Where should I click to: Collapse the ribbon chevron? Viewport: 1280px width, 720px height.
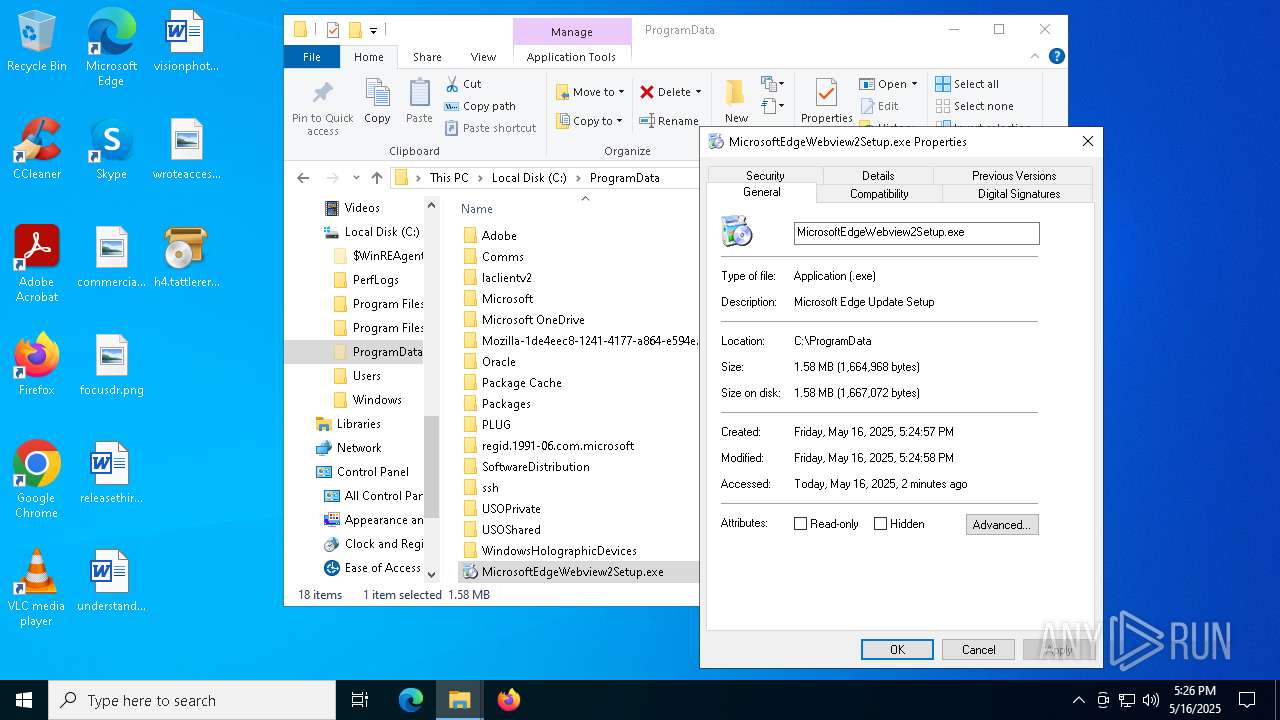(x=1036, y=56)
